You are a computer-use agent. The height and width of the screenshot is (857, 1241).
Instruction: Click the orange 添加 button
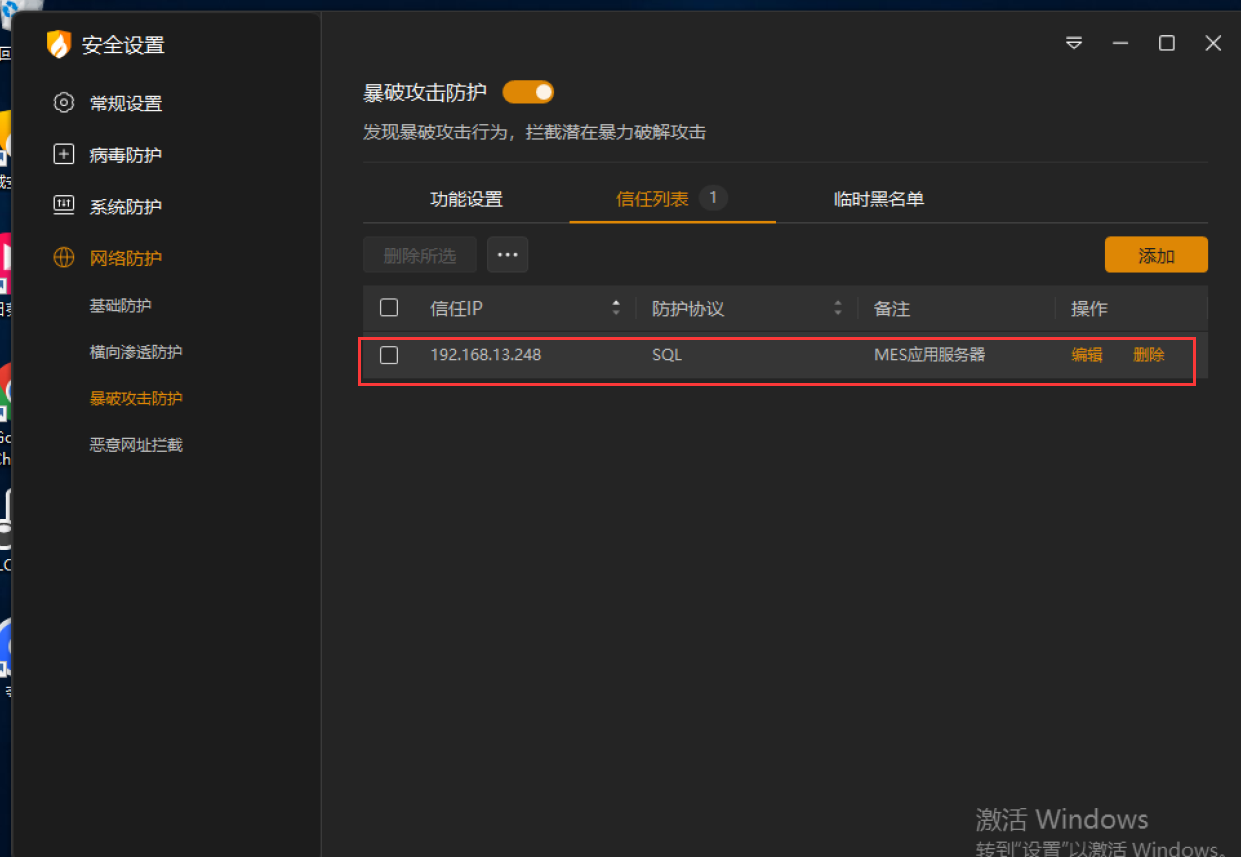click(1156, 255)
